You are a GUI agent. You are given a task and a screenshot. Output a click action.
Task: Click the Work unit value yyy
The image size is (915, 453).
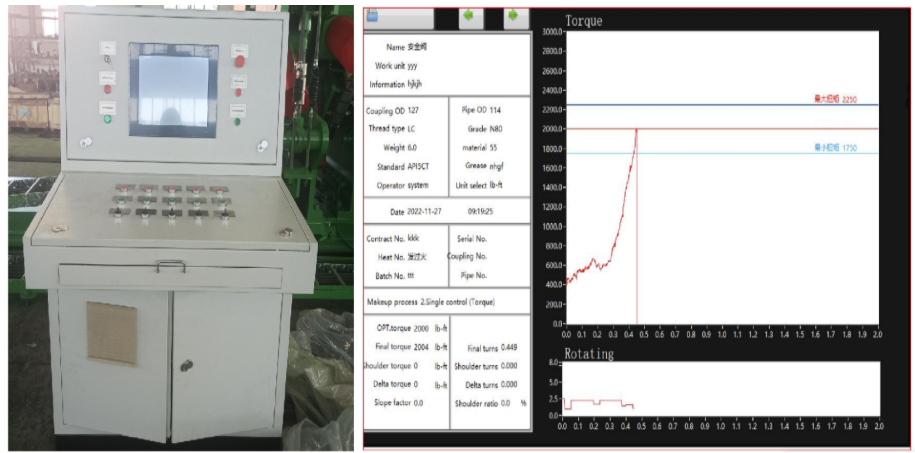tap(413, 66)
